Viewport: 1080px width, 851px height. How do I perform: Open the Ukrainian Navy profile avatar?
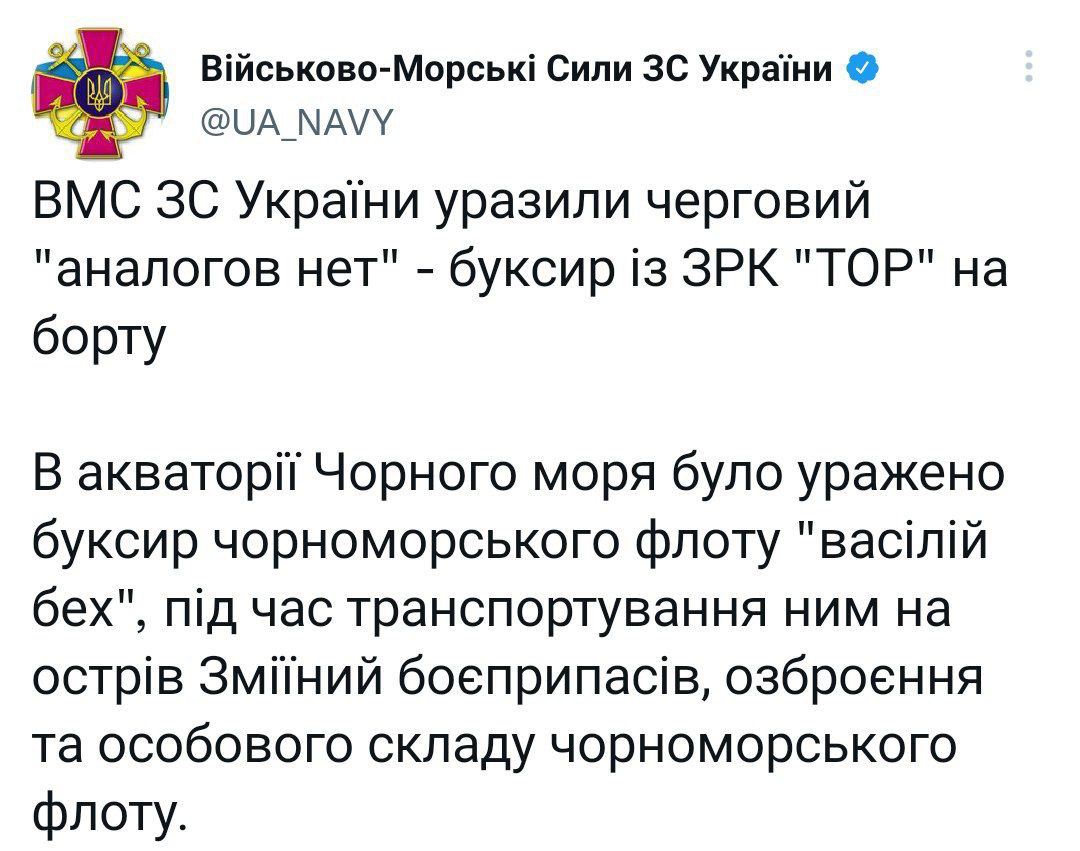pyautogui.click(x=98, y=95)
